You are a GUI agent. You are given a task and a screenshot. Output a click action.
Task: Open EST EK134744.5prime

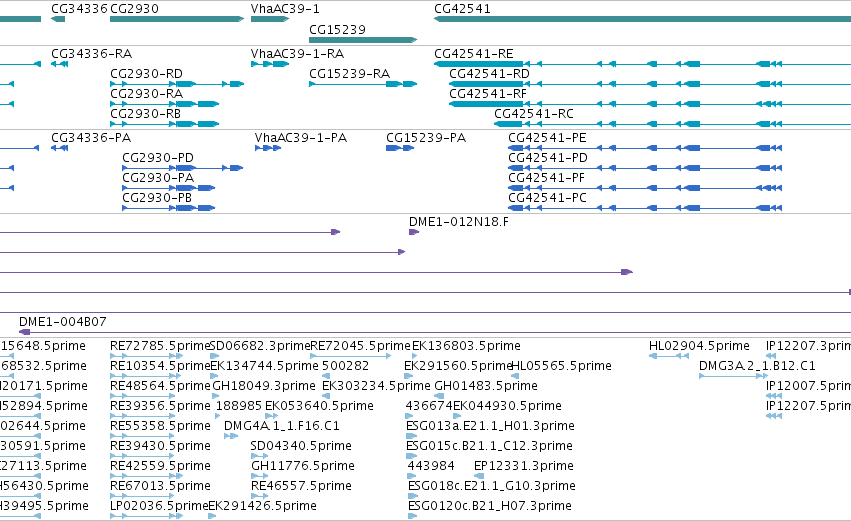point(264,366)
